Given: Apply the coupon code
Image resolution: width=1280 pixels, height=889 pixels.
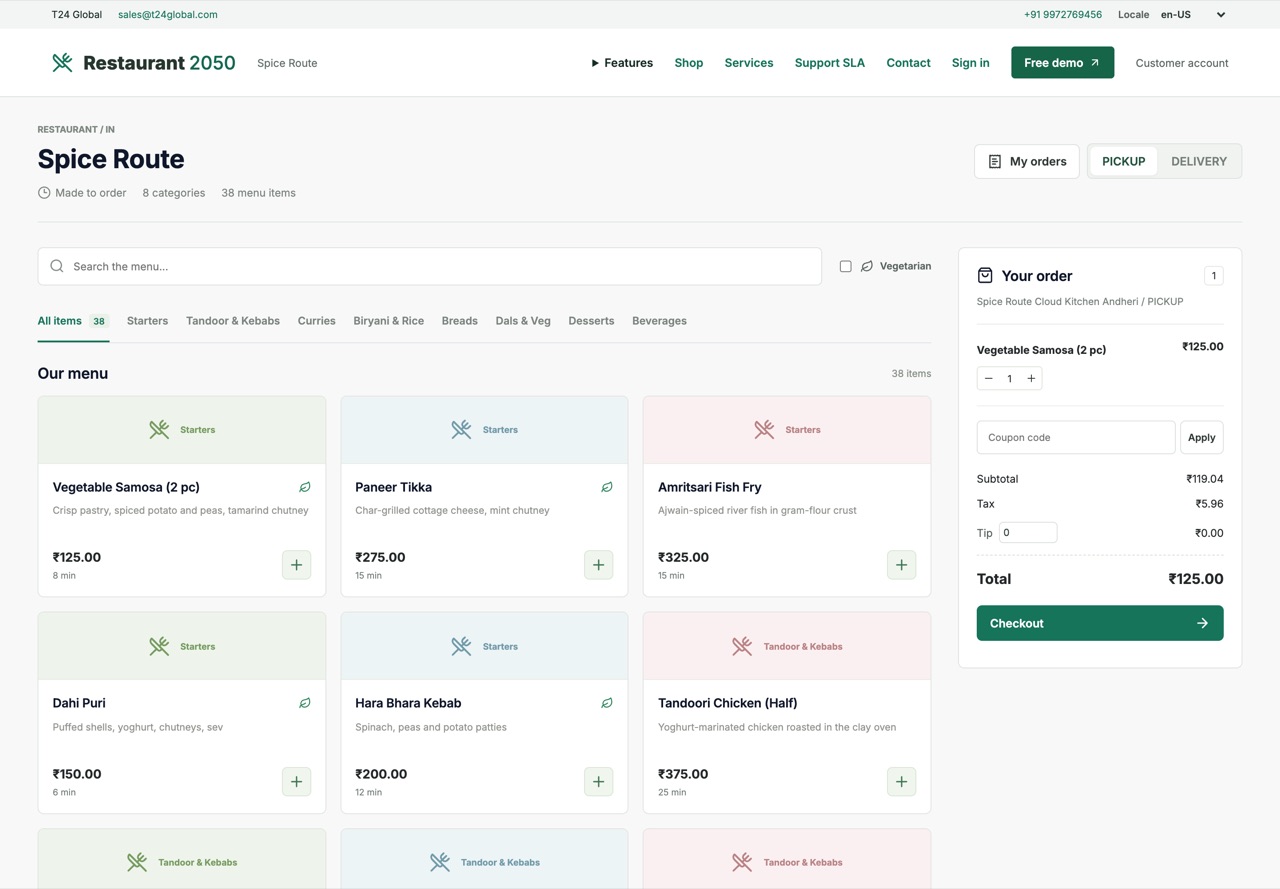Looking at the screenshot, I should [1202, 437].
